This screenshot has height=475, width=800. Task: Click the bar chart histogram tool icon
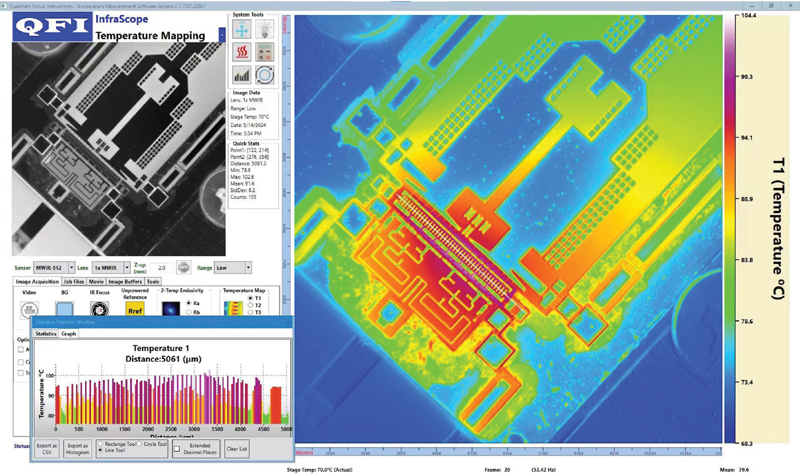tap(242, 73)
